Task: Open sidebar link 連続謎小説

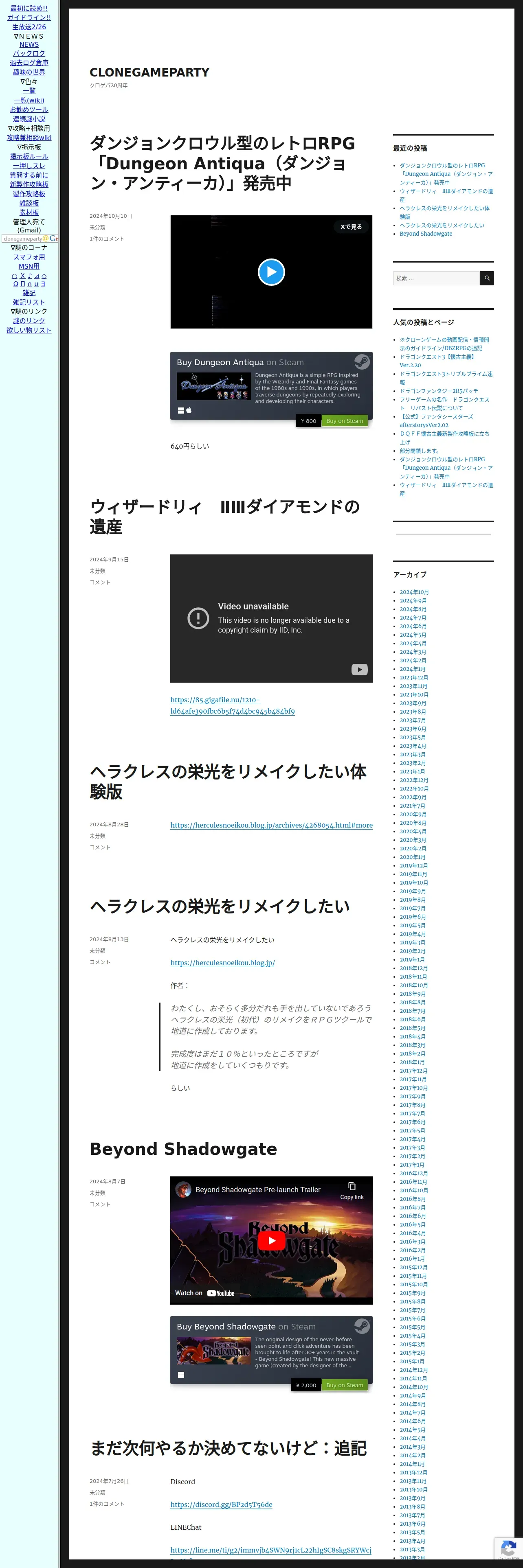Action: tap(29, 119)
